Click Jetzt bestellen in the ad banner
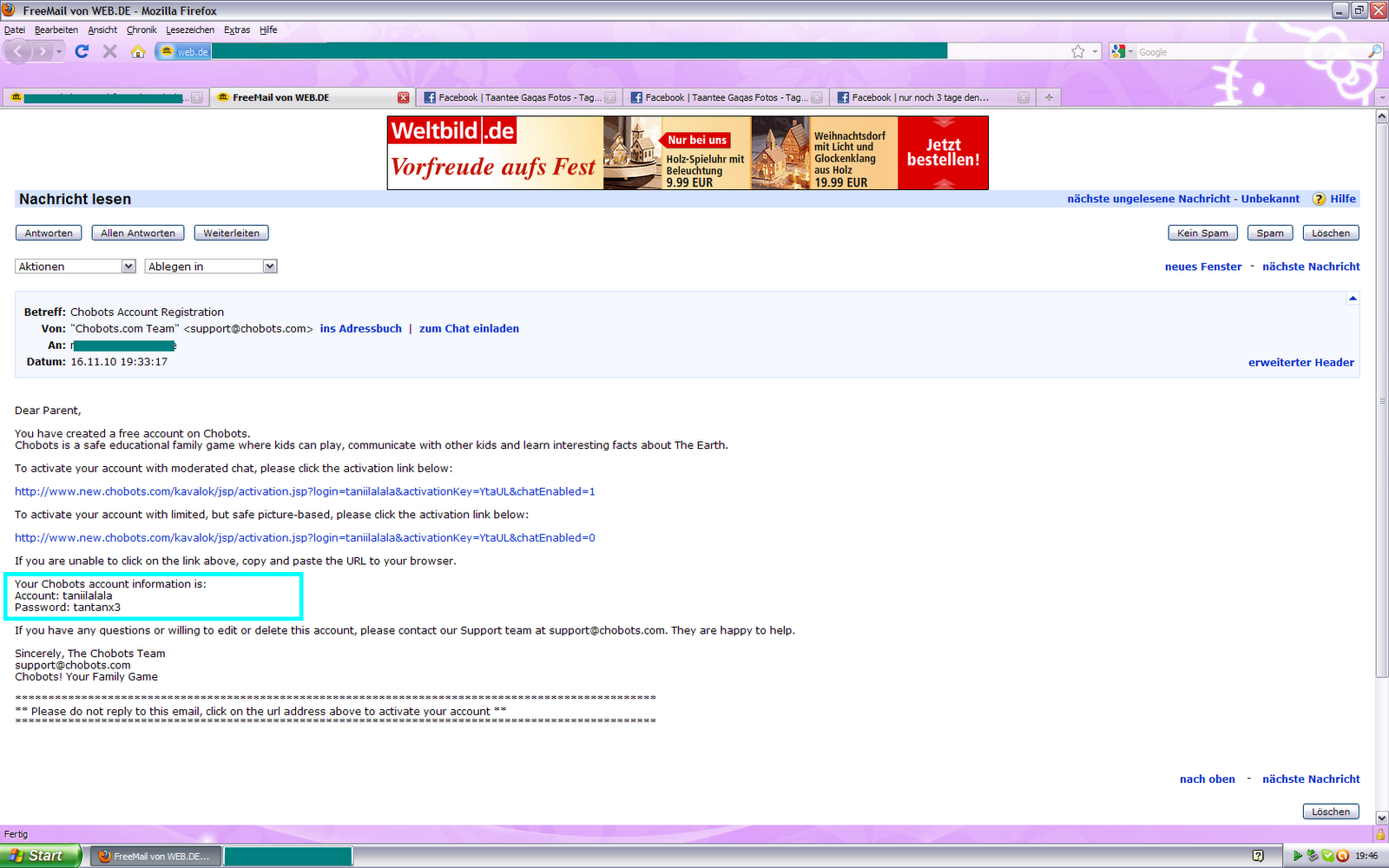This screenshot has width=1389, height=868. (944, 153)
